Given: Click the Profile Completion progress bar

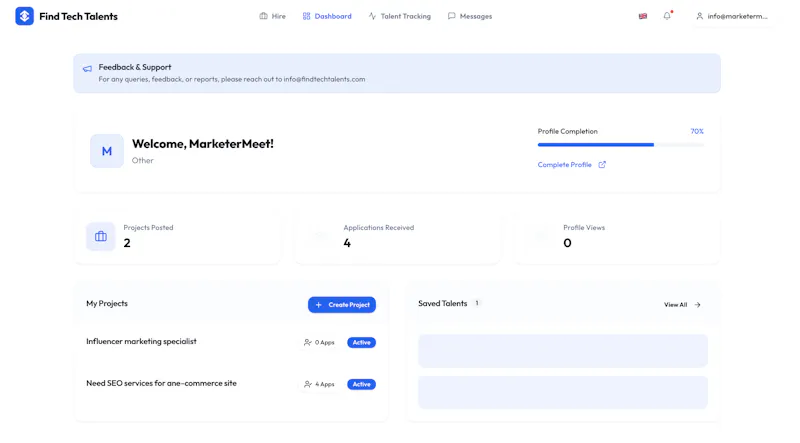Looking at the screenshot, I should pos(620,145).
